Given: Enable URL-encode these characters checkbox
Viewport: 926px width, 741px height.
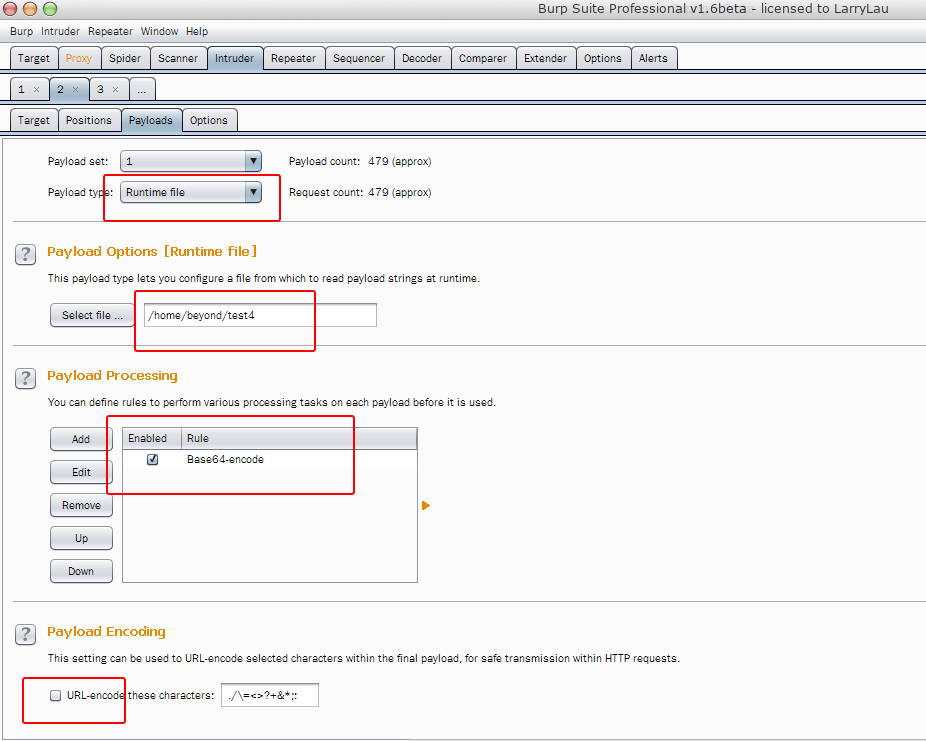Looking at the screenshot, I should (x=56, y=696).
